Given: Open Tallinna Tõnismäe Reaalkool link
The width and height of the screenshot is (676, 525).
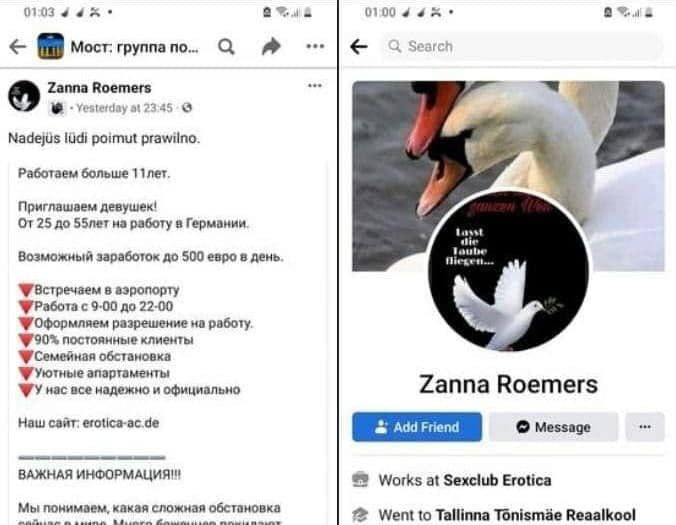Looking at the screenshot, I should point(535,515).
